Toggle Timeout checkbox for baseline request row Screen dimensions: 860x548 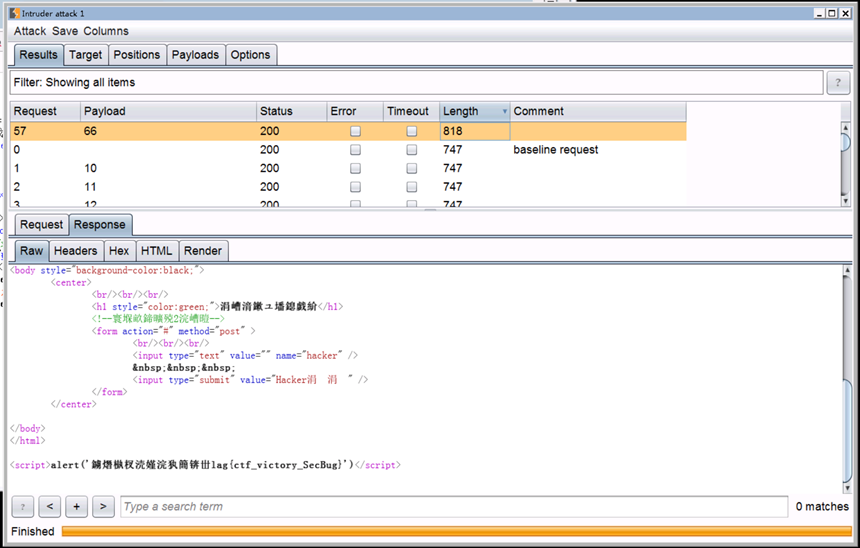tap(411, 150)
